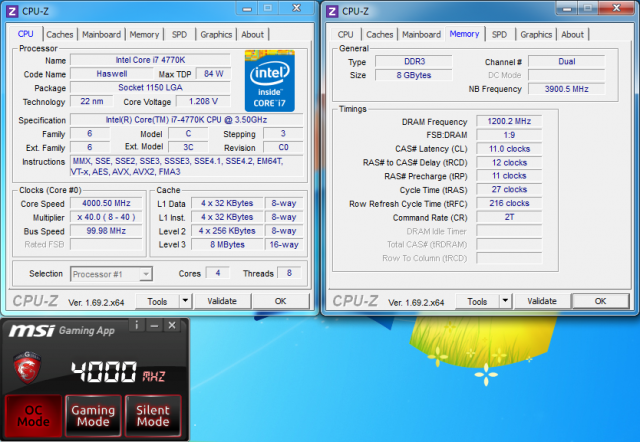
Task: Click the memory Type value DDR3
Action: point(414,62)
